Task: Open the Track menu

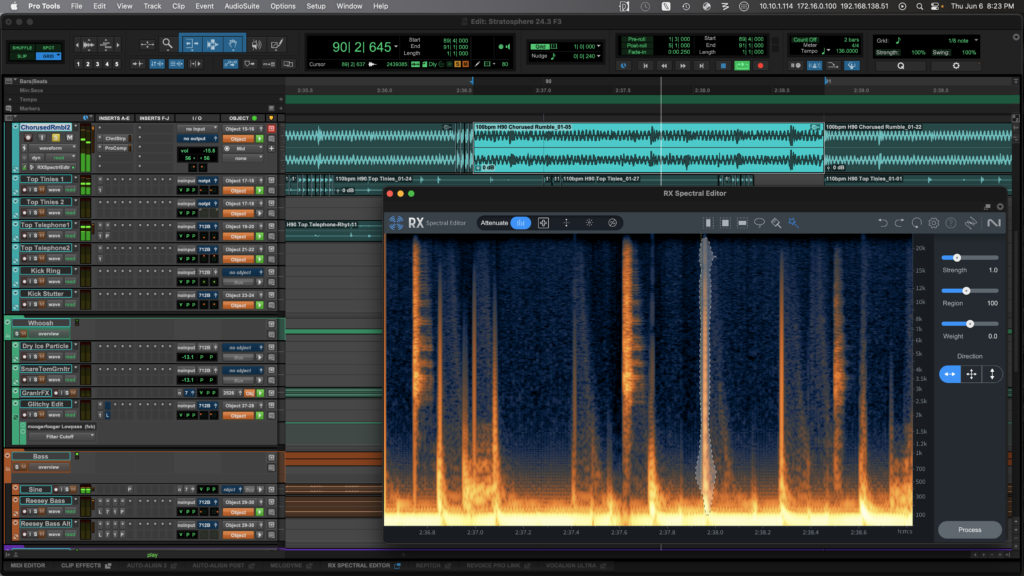Action: pos(152,6)
